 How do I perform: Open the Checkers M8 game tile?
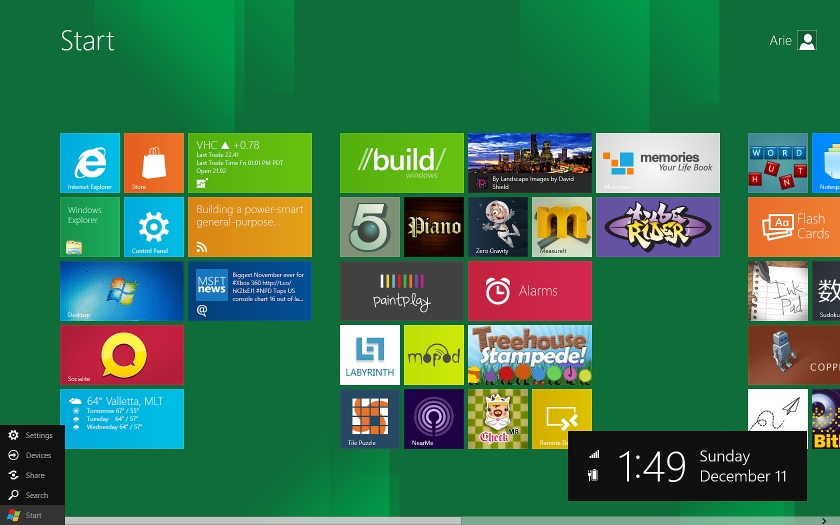498,419
